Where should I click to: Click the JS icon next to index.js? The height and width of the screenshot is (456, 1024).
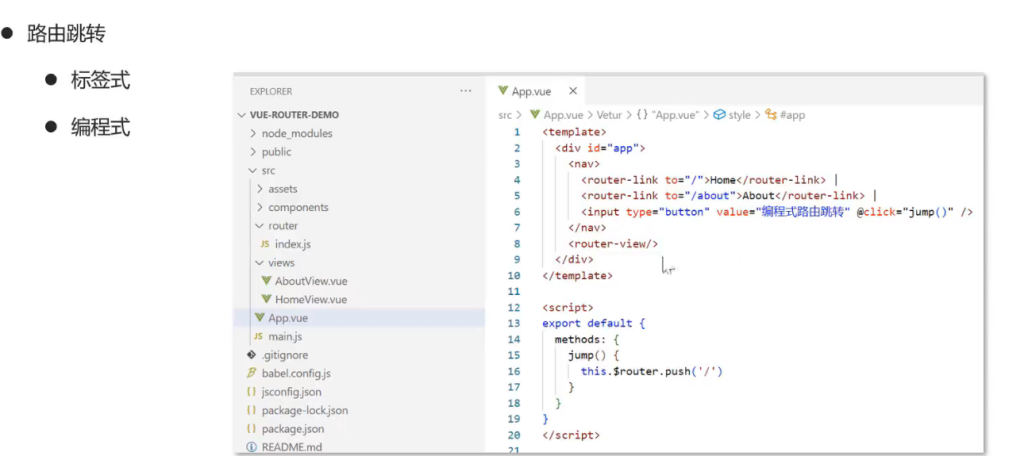[x=264, y=244]
